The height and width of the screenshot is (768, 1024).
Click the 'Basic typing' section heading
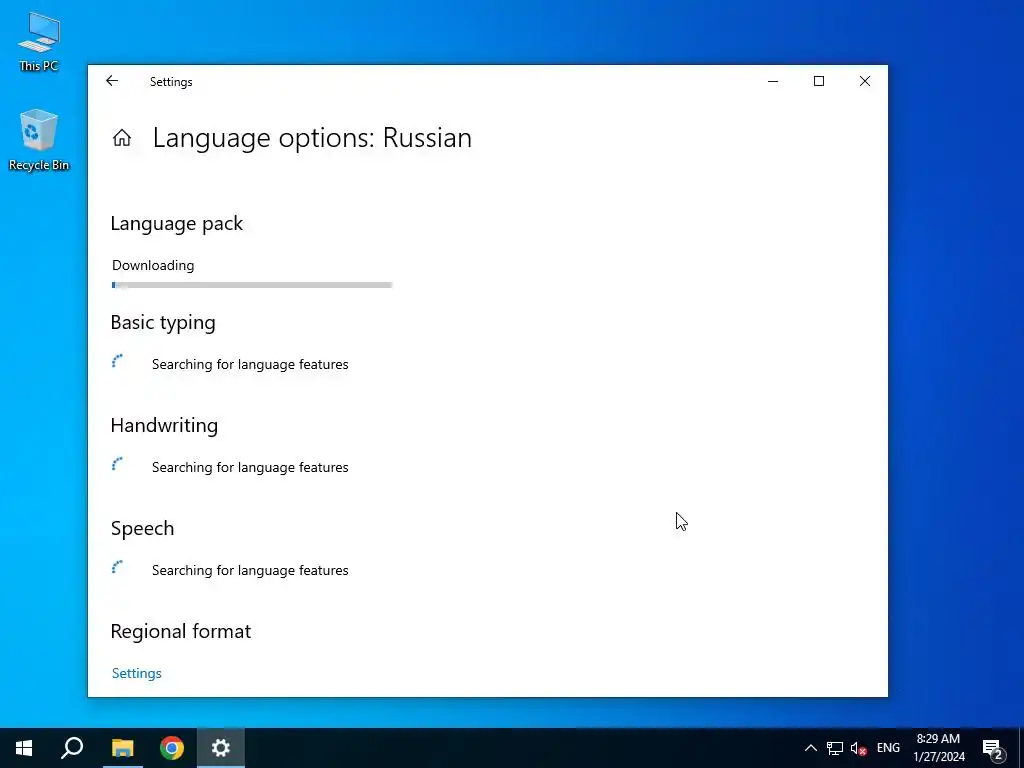pyautogui.click(x=163, y=323)
